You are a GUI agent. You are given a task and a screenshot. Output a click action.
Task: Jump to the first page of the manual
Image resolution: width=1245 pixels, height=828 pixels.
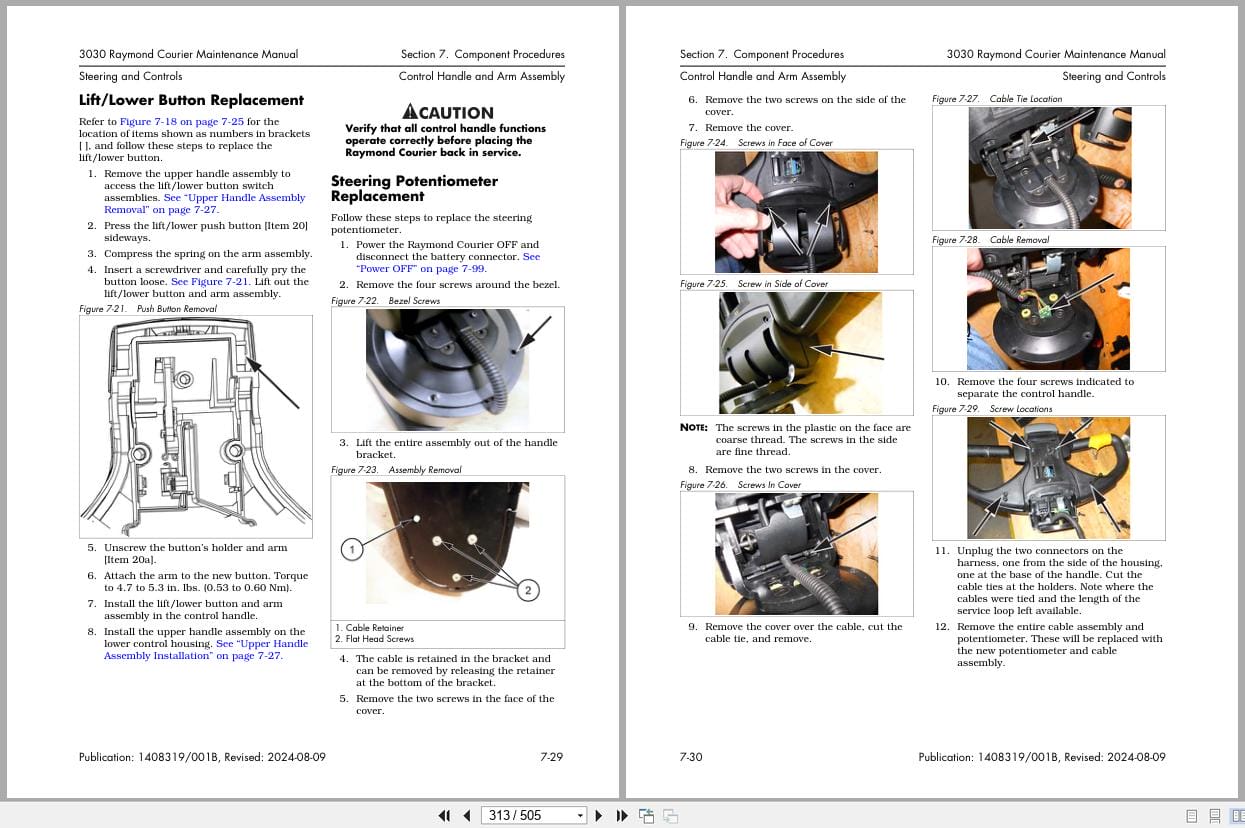445,816
